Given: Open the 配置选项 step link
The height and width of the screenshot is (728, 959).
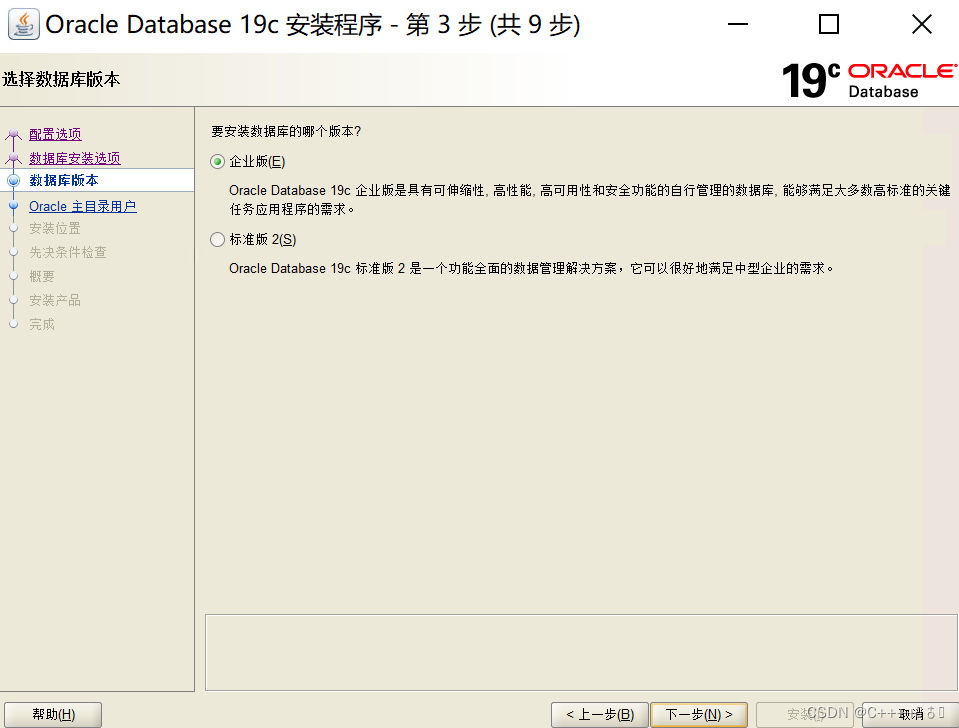Looking at the screenshot, I should coord(55,134).
